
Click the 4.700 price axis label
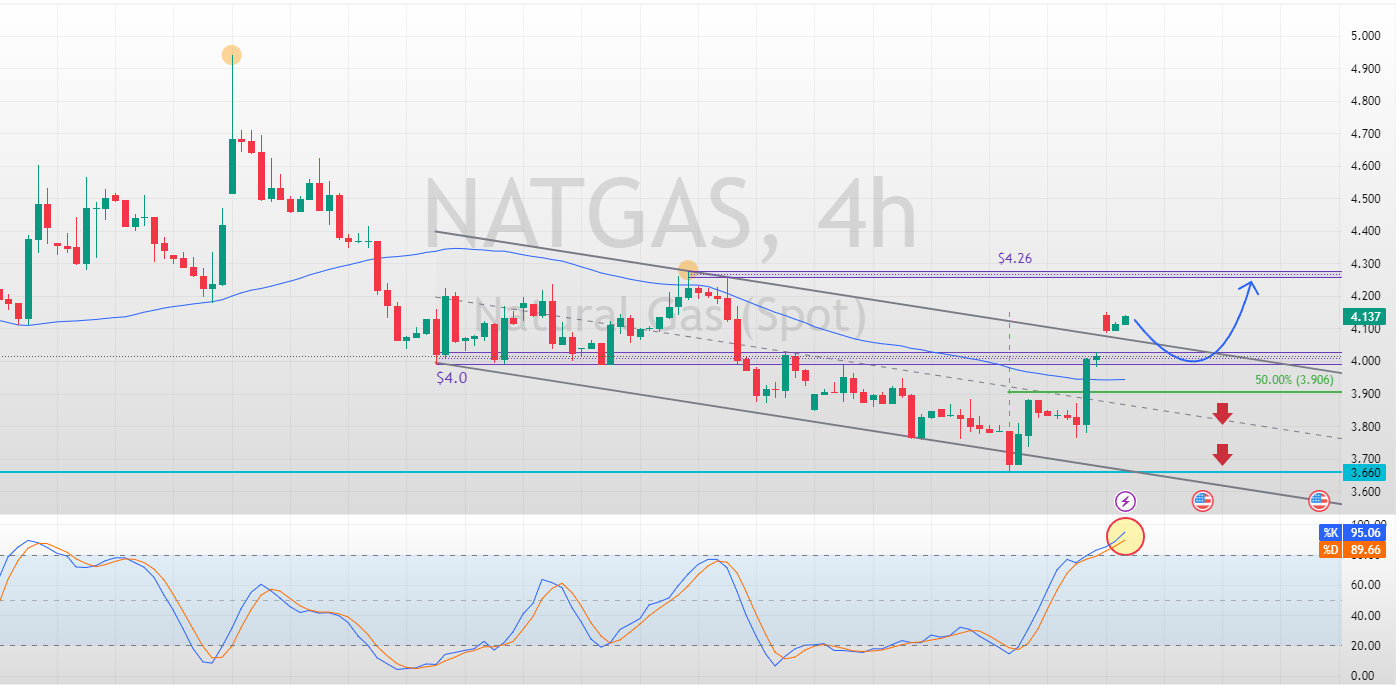1365,133
